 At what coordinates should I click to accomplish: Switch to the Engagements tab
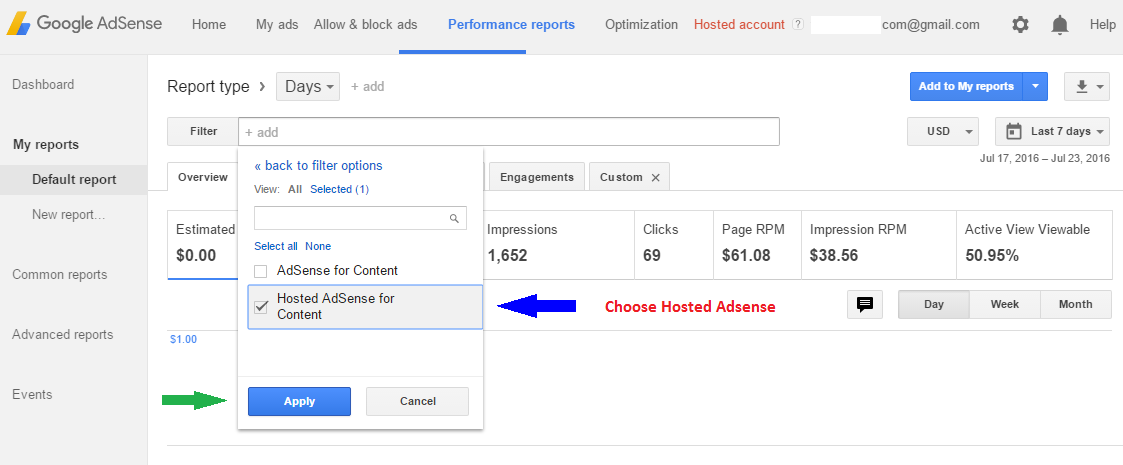(536, 177)
